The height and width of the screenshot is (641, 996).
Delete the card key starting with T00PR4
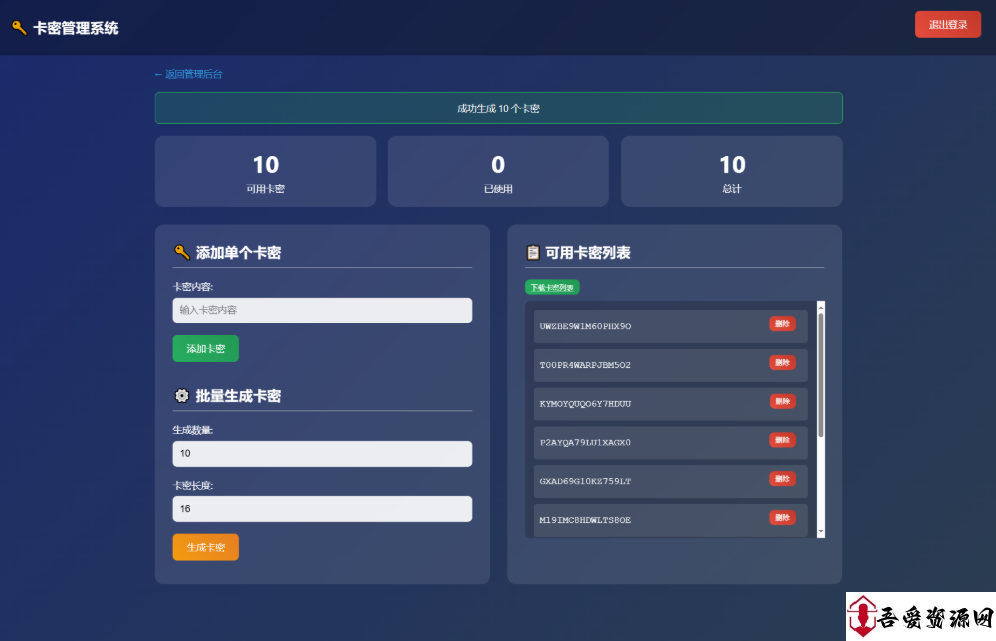[782, 363]
